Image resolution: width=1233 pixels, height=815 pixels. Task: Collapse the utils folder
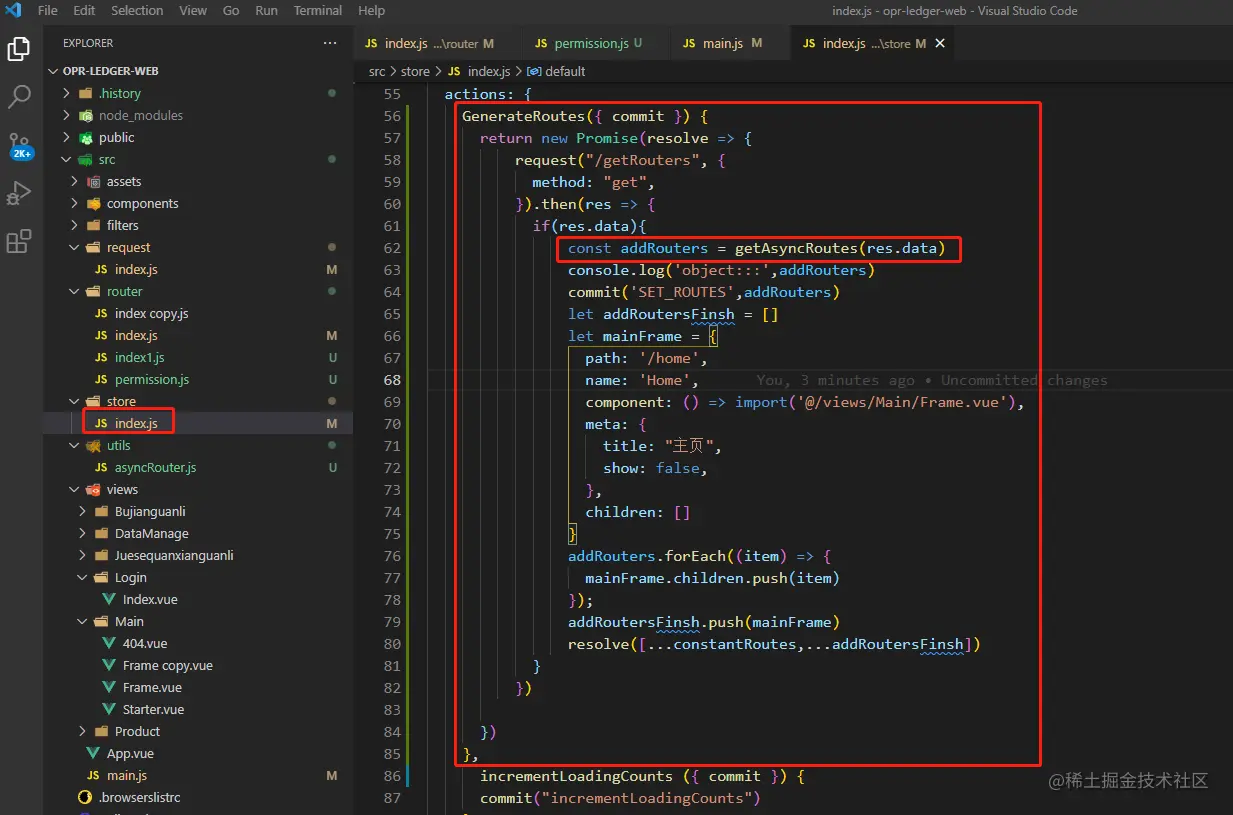[74, 445]
